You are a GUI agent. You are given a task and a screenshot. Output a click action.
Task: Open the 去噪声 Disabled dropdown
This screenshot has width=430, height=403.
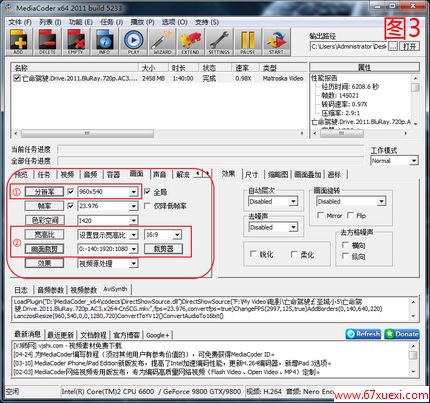(293, 227)
